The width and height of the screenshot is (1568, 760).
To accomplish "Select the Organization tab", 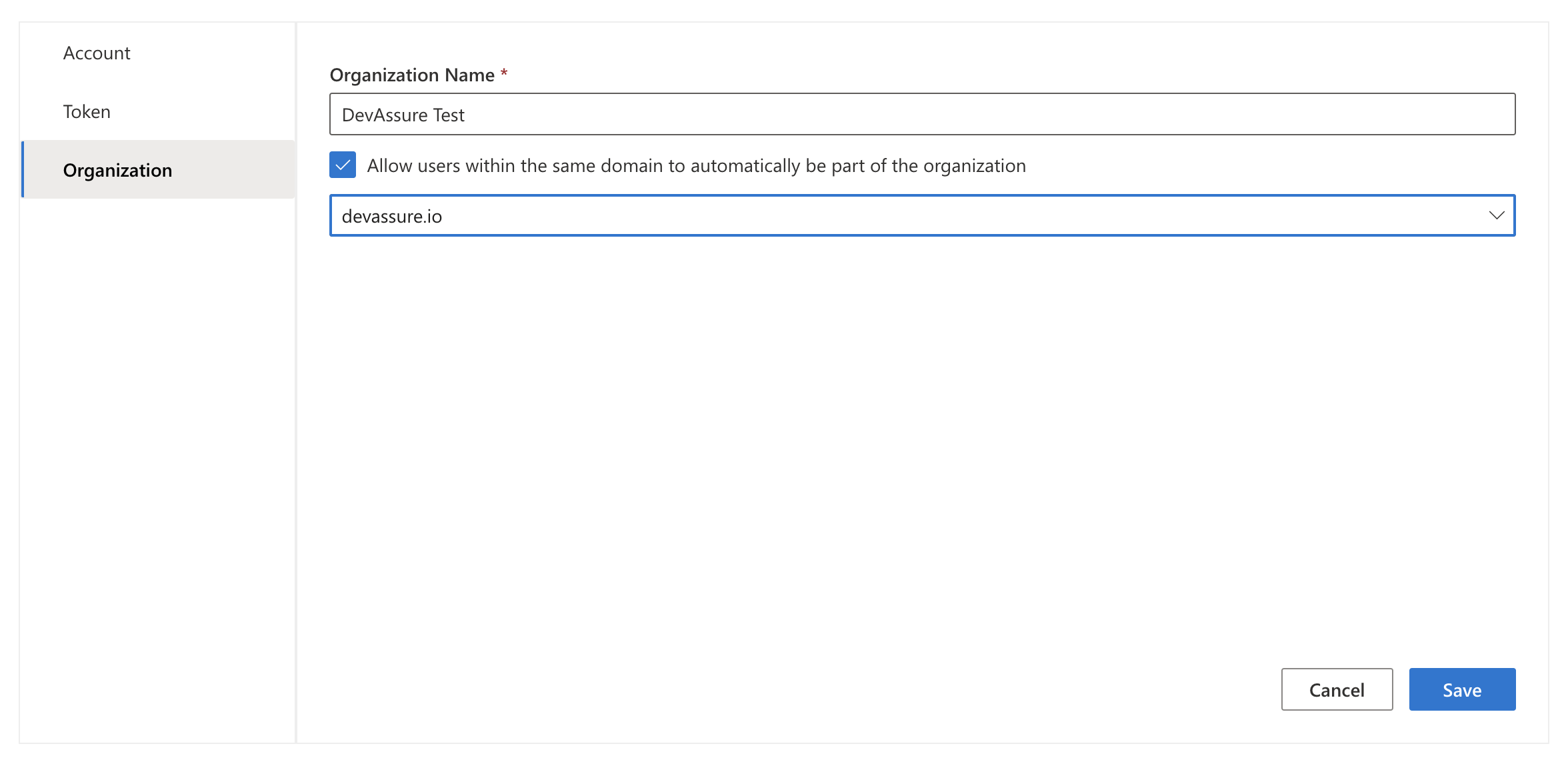I will [x=158, y=170].
